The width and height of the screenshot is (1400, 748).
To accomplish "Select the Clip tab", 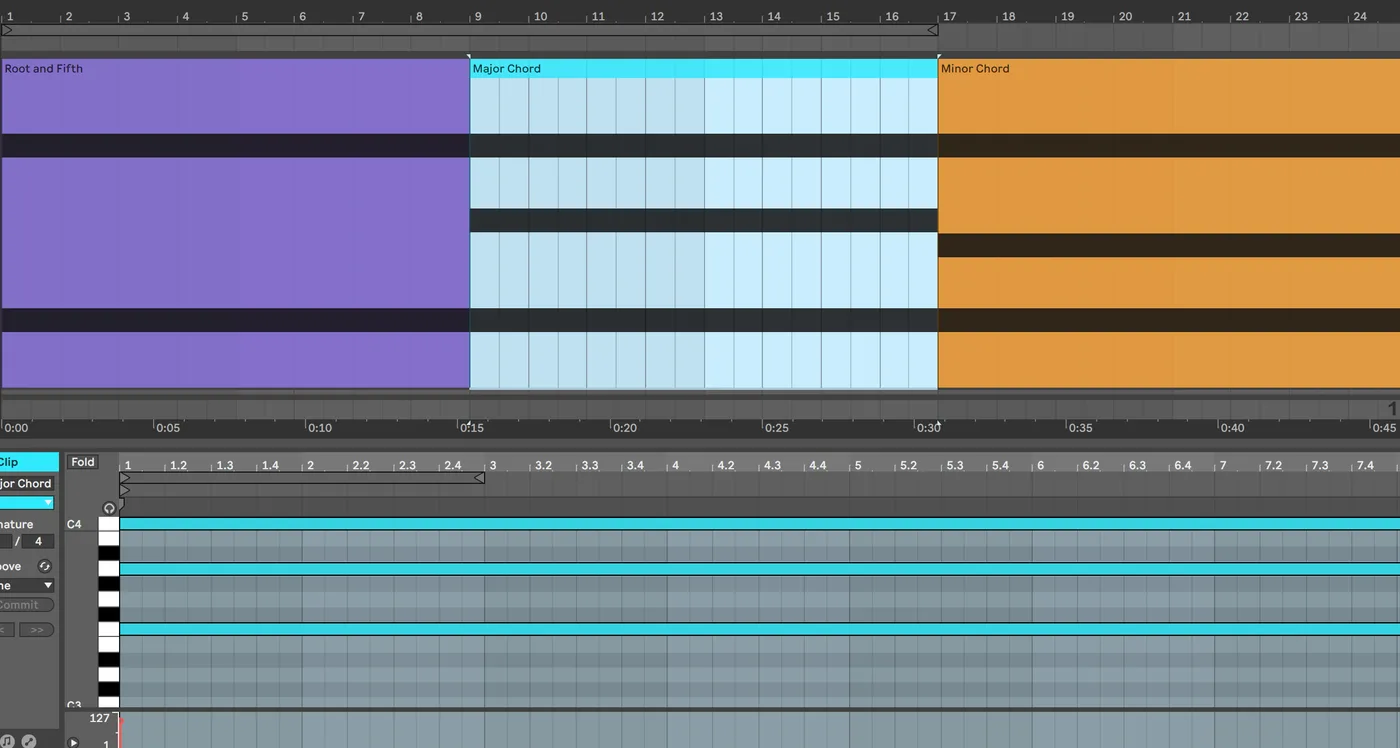I will (29, 462).
